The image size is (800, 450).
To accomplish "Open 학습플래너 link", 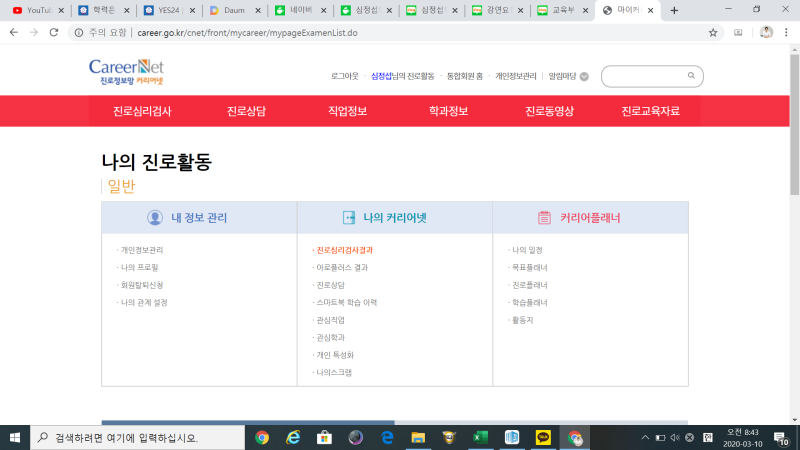I will coord(530,303).
